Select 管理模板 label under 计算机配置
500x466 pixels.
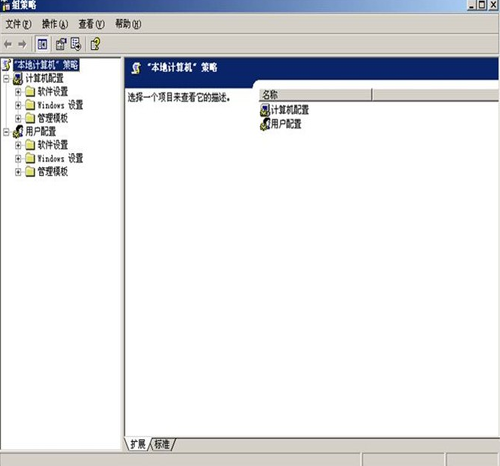(53, 118)
